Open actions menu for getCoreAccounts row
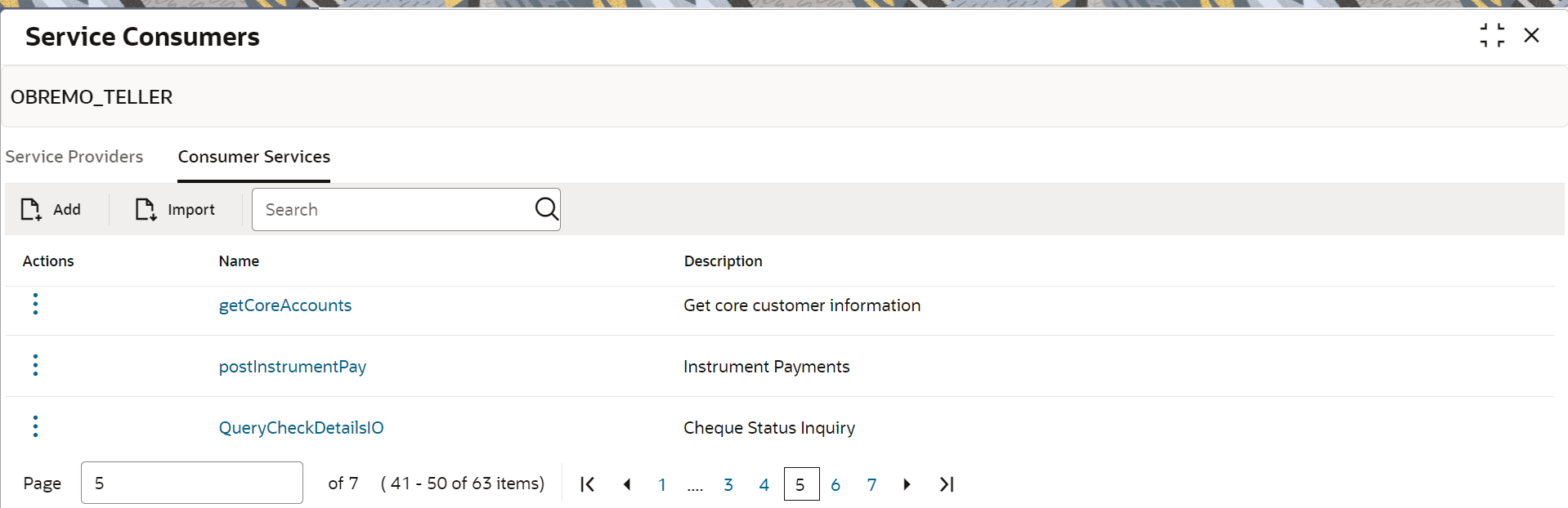The height and width of the screenshot is (508, 1568). click(35, 304)
